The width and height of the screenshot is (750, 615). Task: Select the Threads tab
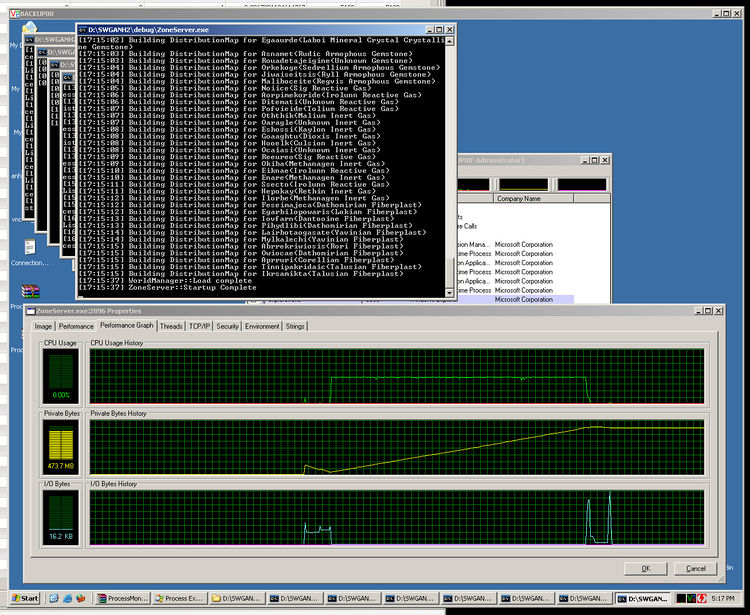(x=172, y=326)
